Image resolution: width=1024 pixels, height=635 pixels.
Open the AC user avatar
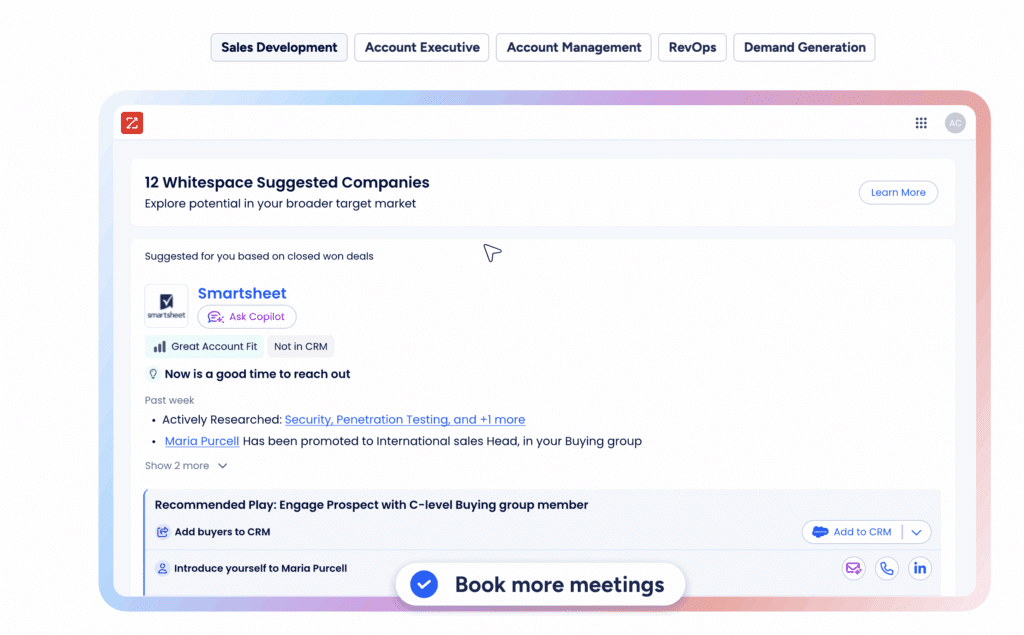955,123
